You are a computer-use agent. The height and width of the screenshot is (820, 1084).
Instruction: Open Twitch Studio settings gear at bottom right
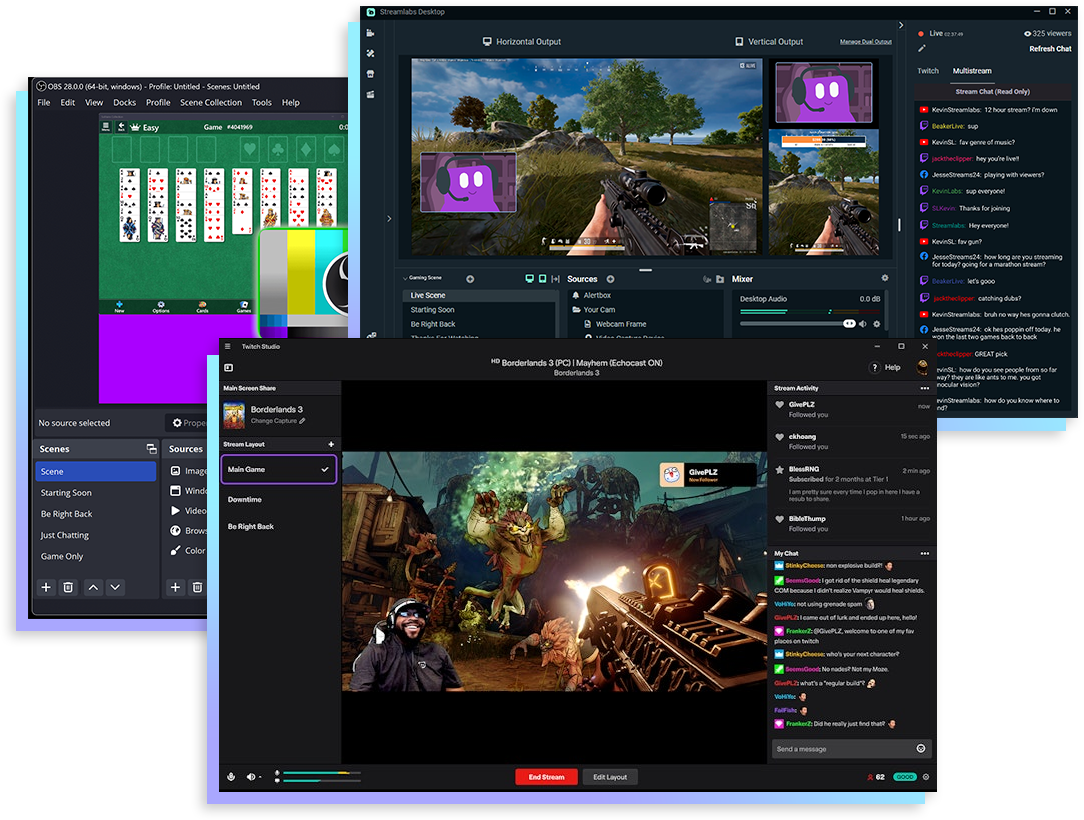(926, 777)
